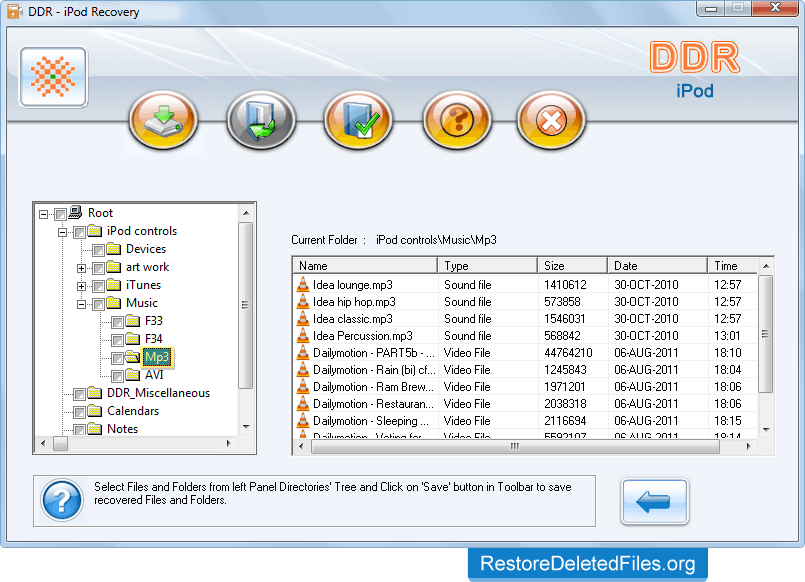Minimize the DDR iPod Recovery window

(711, 8)
